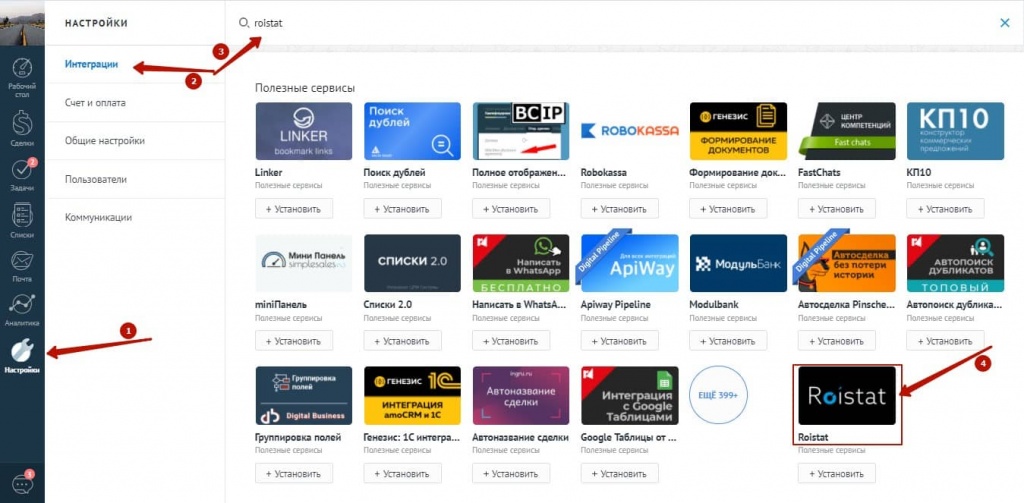Open the Robokassa integration thumbnail
The image size is (1024, 503).
pyautogui.click(x=630, y=131)
